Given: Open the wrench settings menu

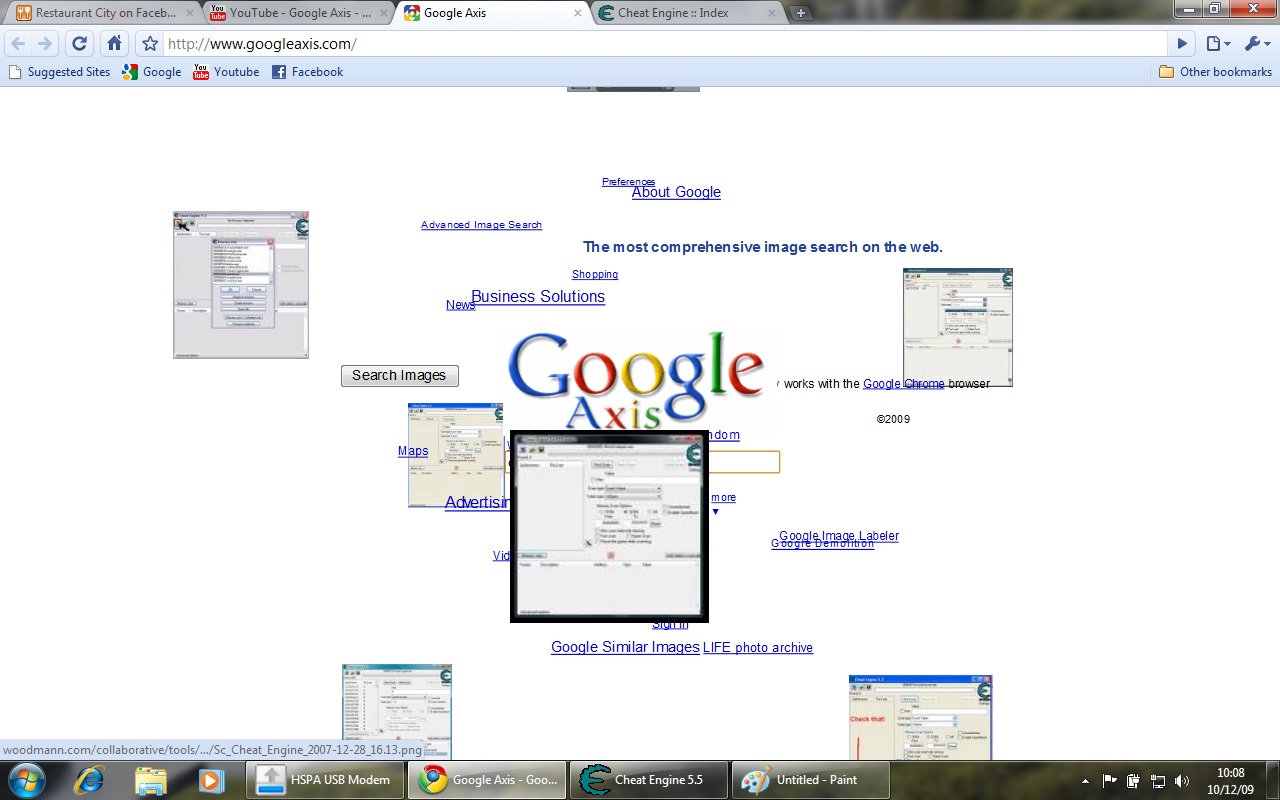Looking at the screenshot, I should (1256, 44).
